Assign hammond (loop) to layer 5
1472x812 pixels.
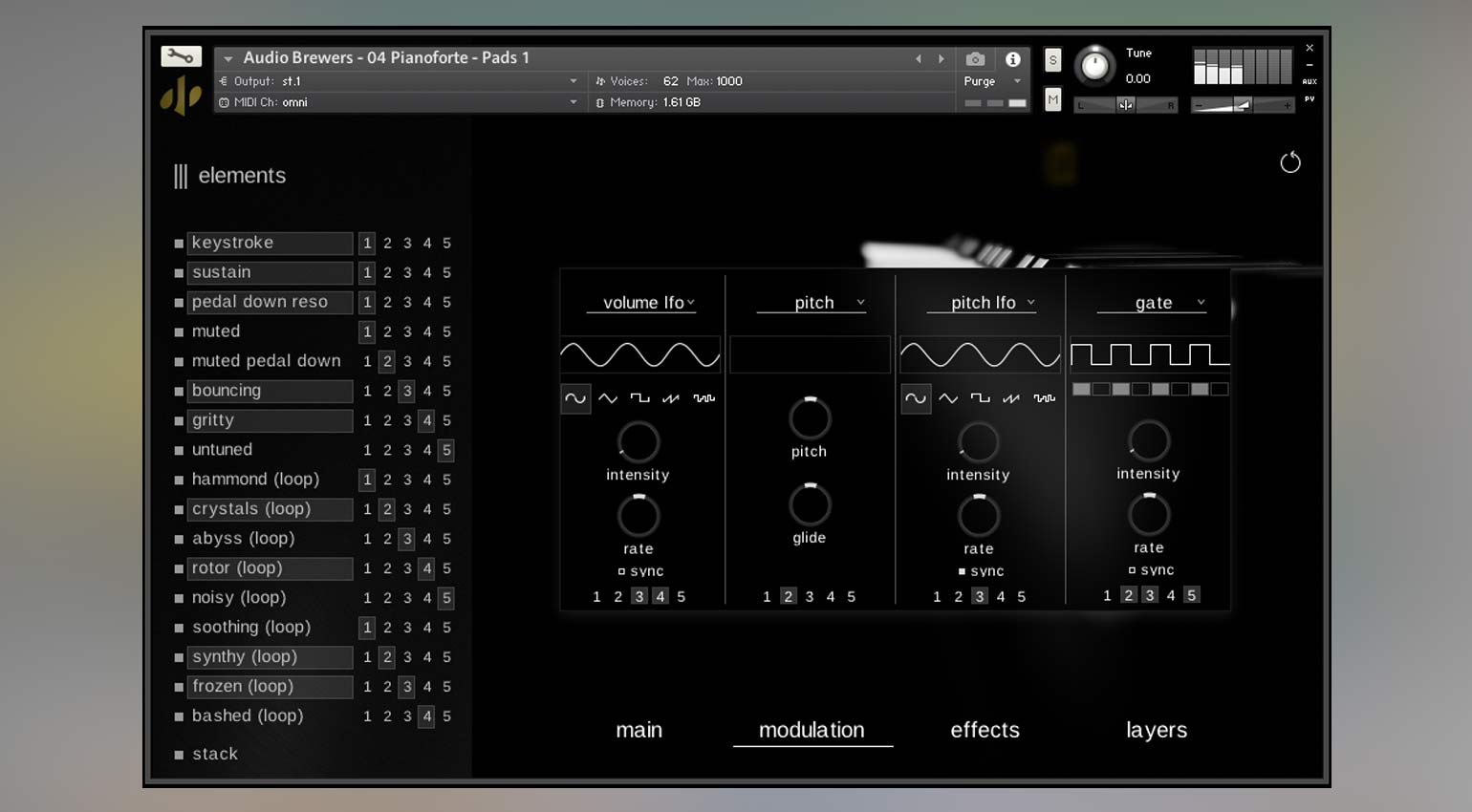(x=446, y=480)
